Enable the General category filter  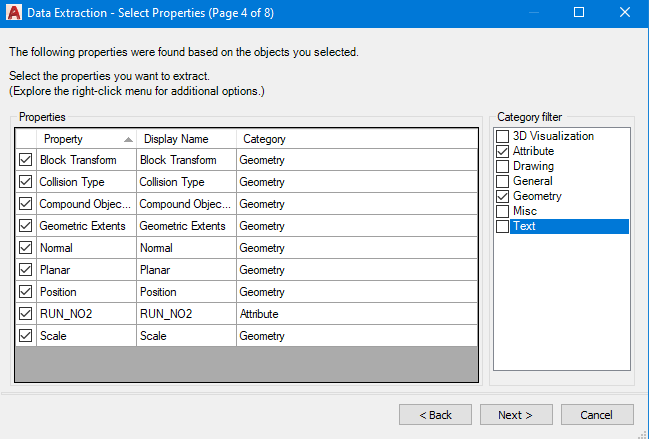click(502, 181)
